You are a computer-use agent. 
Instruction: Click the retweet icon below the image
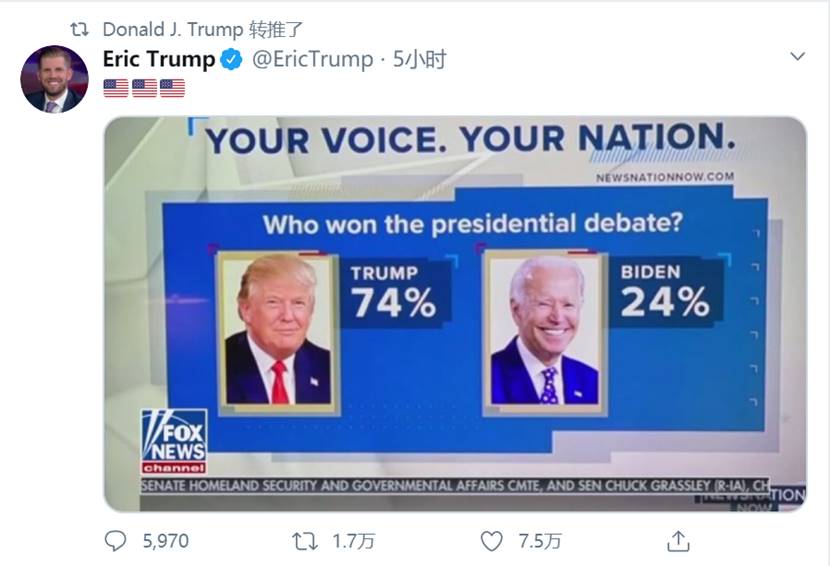[304, 541]
